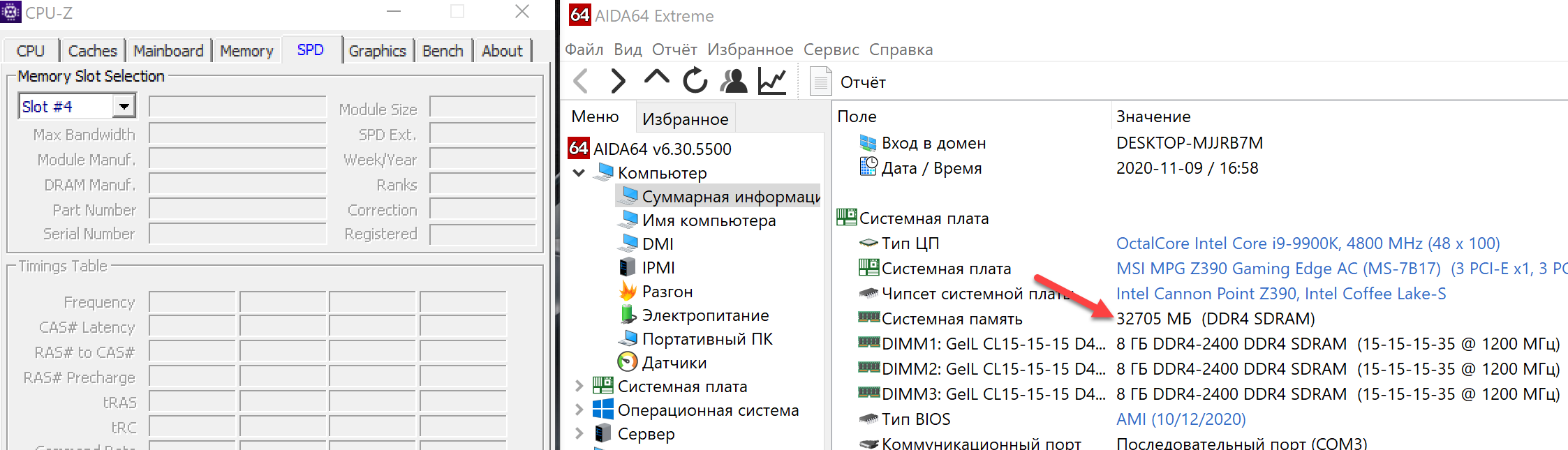Open the user/favorites icon in AIDA64 toolbar
1568x450 pixels.
(734, 81)
